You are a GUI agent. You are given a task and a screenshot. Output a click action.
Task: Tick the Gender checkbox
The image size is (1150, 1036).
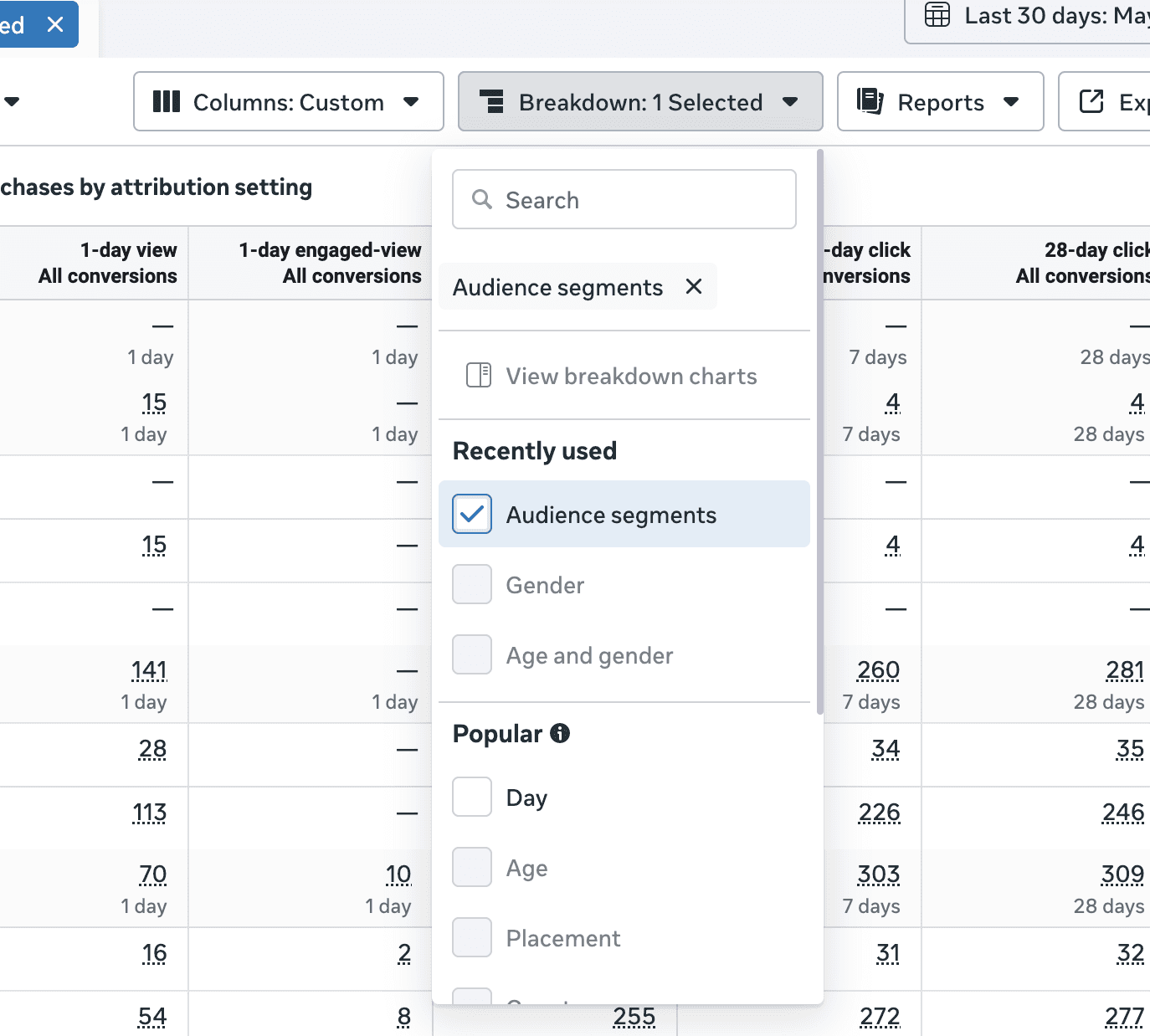click(x=472, y=584)
